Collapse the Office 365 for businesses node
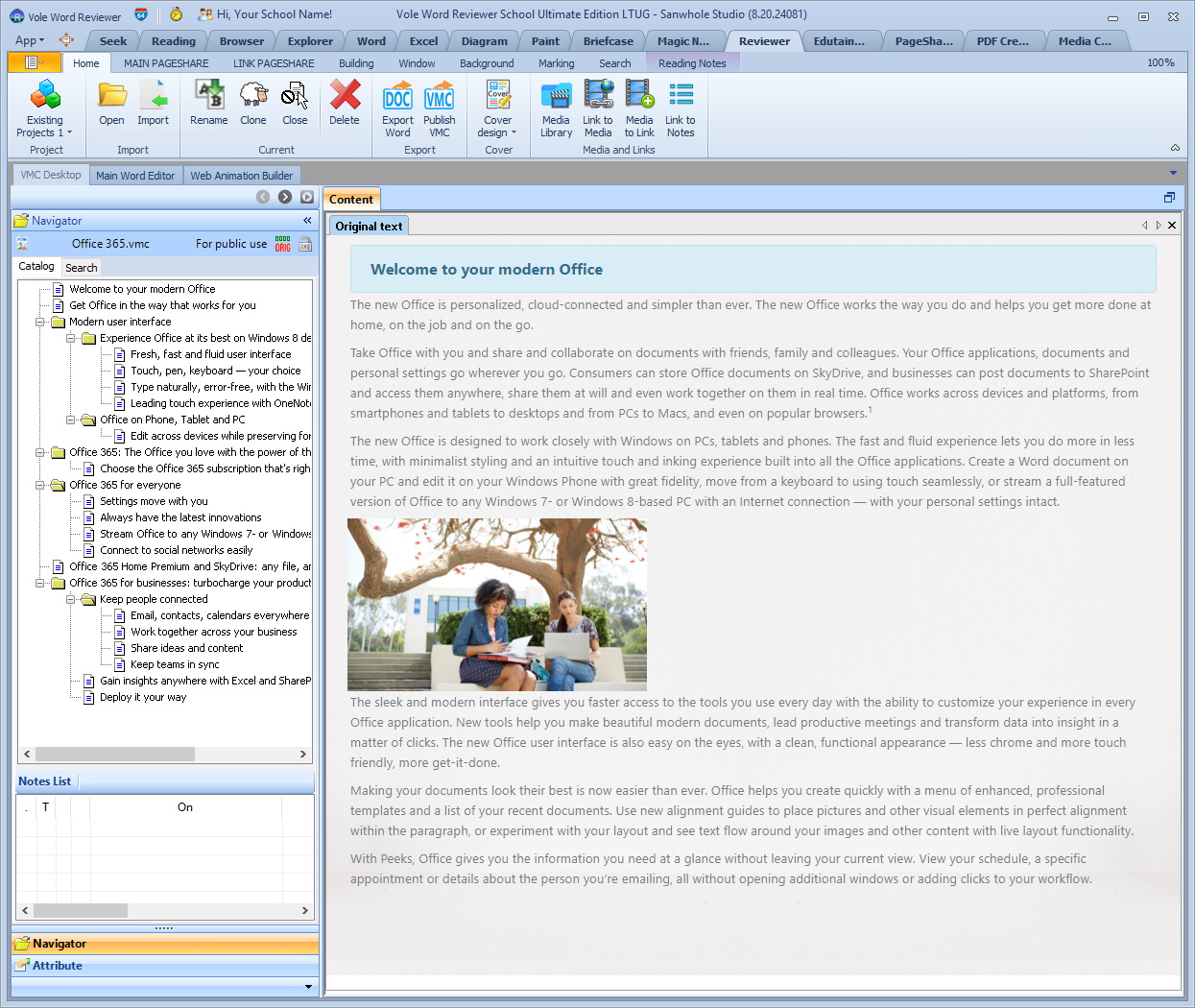This screenshot has height=1008, width=1195. tap(40, 584)
